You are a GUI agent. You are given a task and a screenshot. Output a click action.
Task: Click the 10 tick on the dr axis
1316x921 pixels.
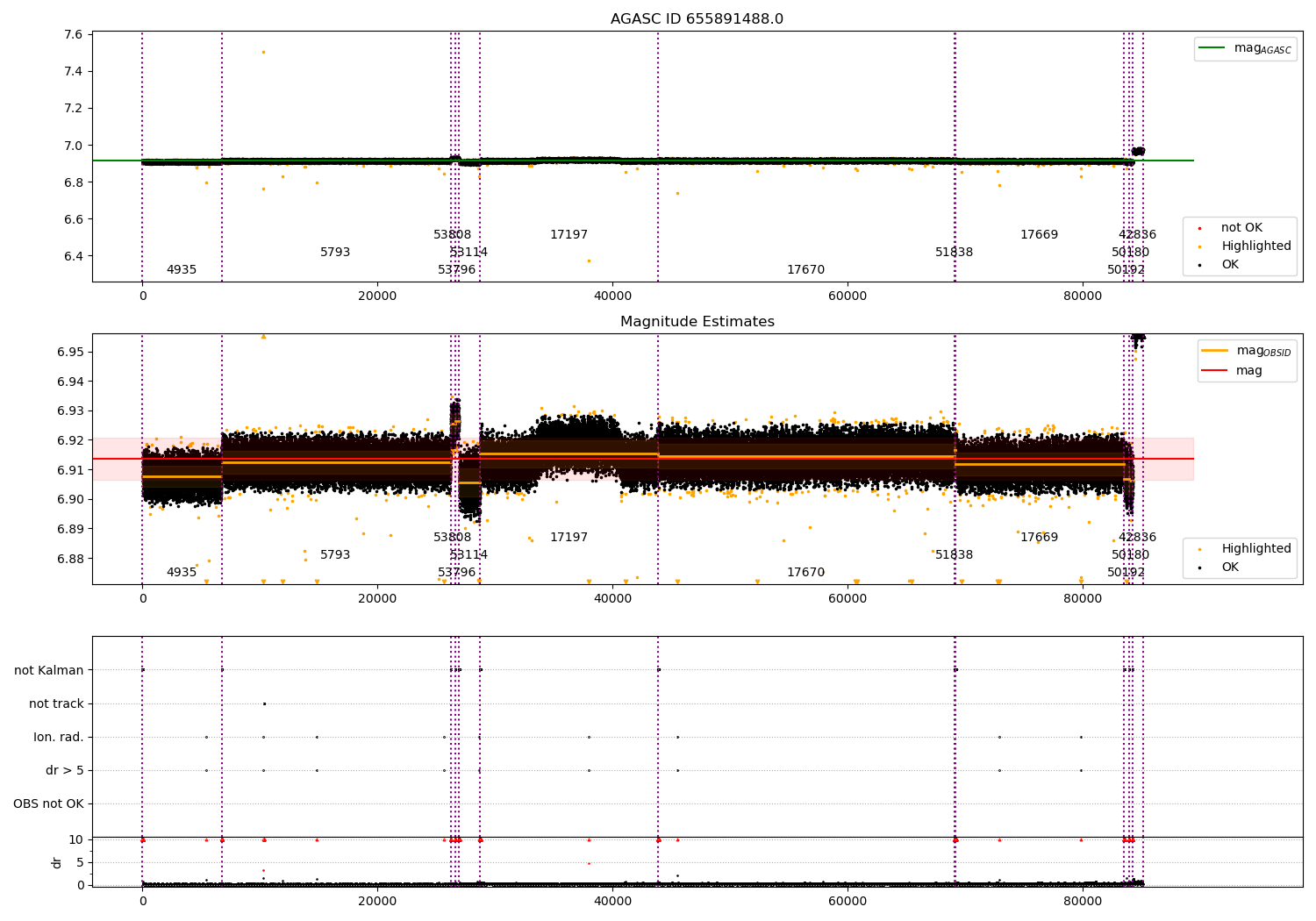tap(76, 839)
